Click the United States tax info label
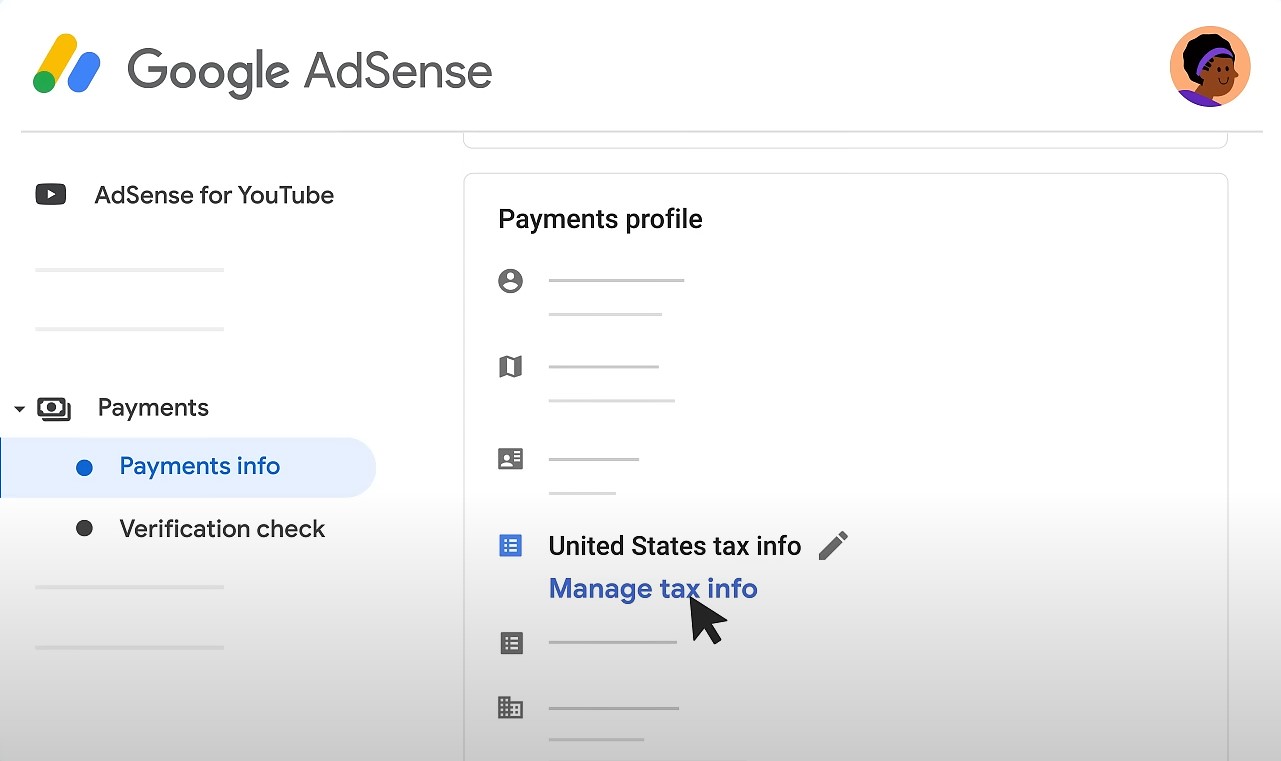The image size is (1281, 761). (x=675, y=546)
